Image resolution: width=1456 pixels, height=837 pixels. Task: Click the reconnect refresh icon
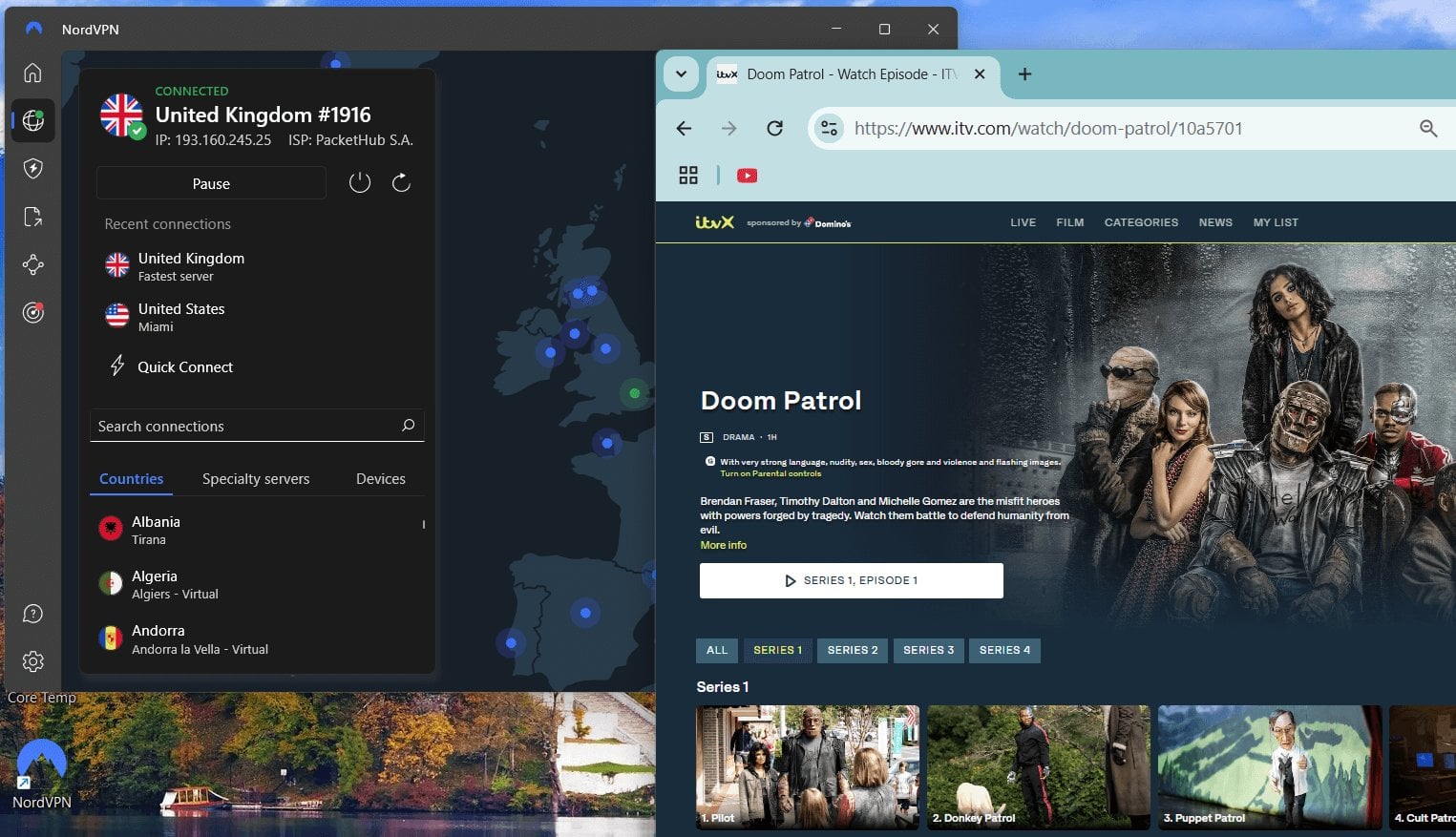click(401, 182)
